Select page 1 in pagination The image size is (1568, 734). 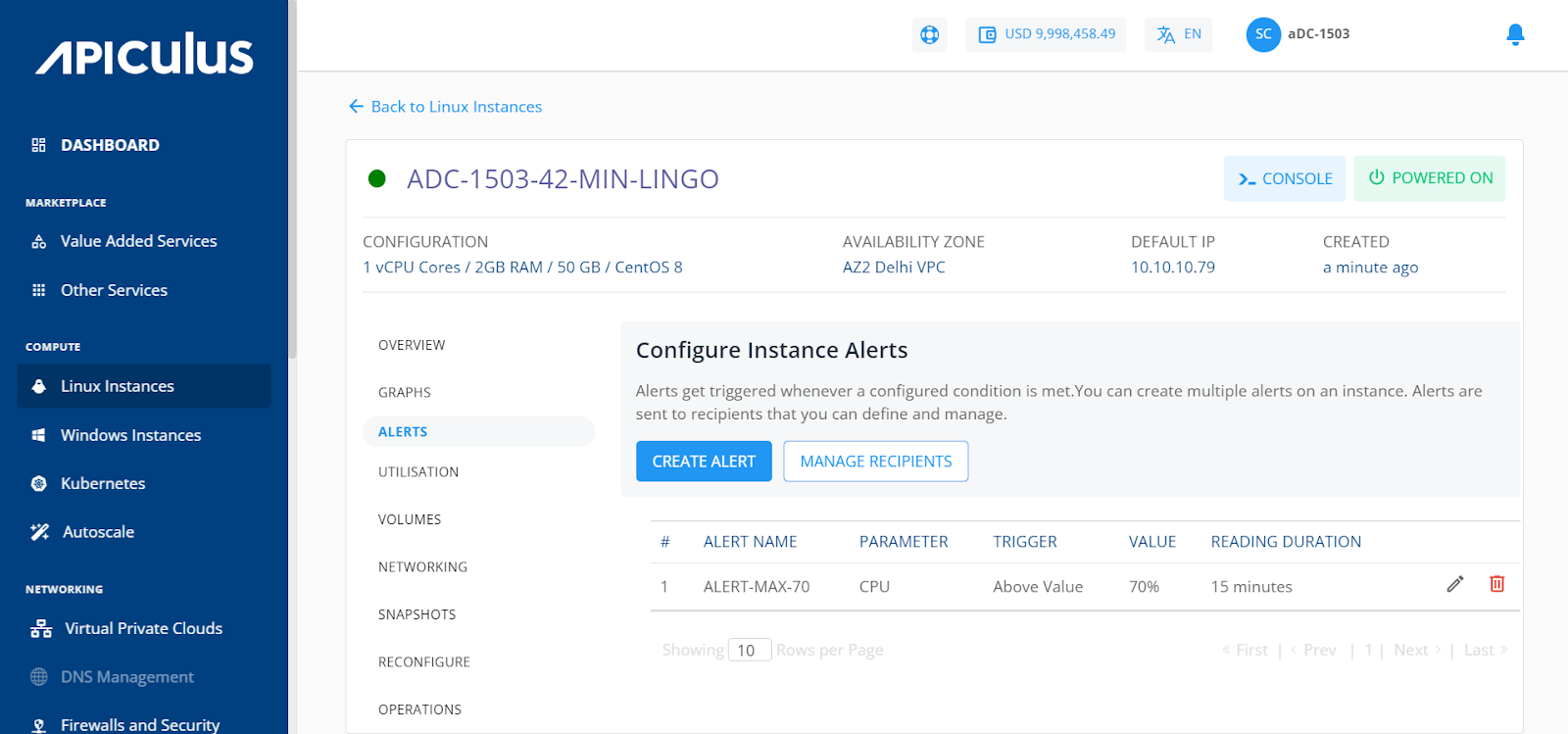(x=1368, y=650)
